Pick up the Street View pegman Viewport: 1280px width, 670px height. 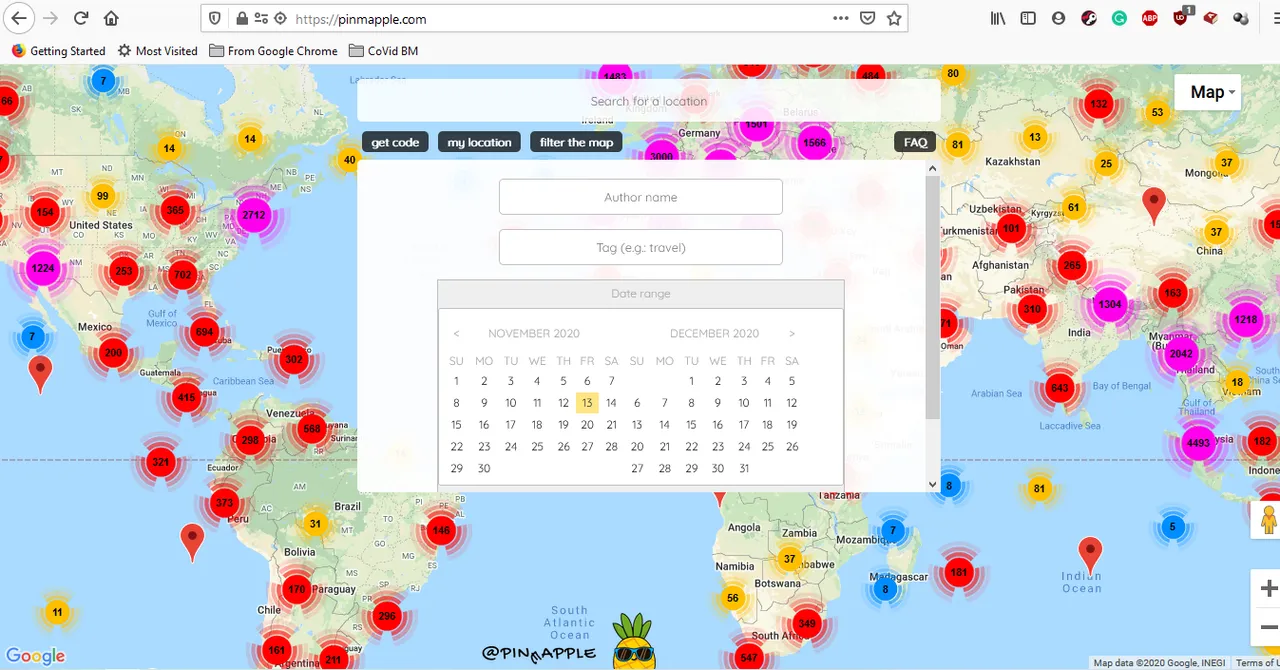tap(1268, 520)
